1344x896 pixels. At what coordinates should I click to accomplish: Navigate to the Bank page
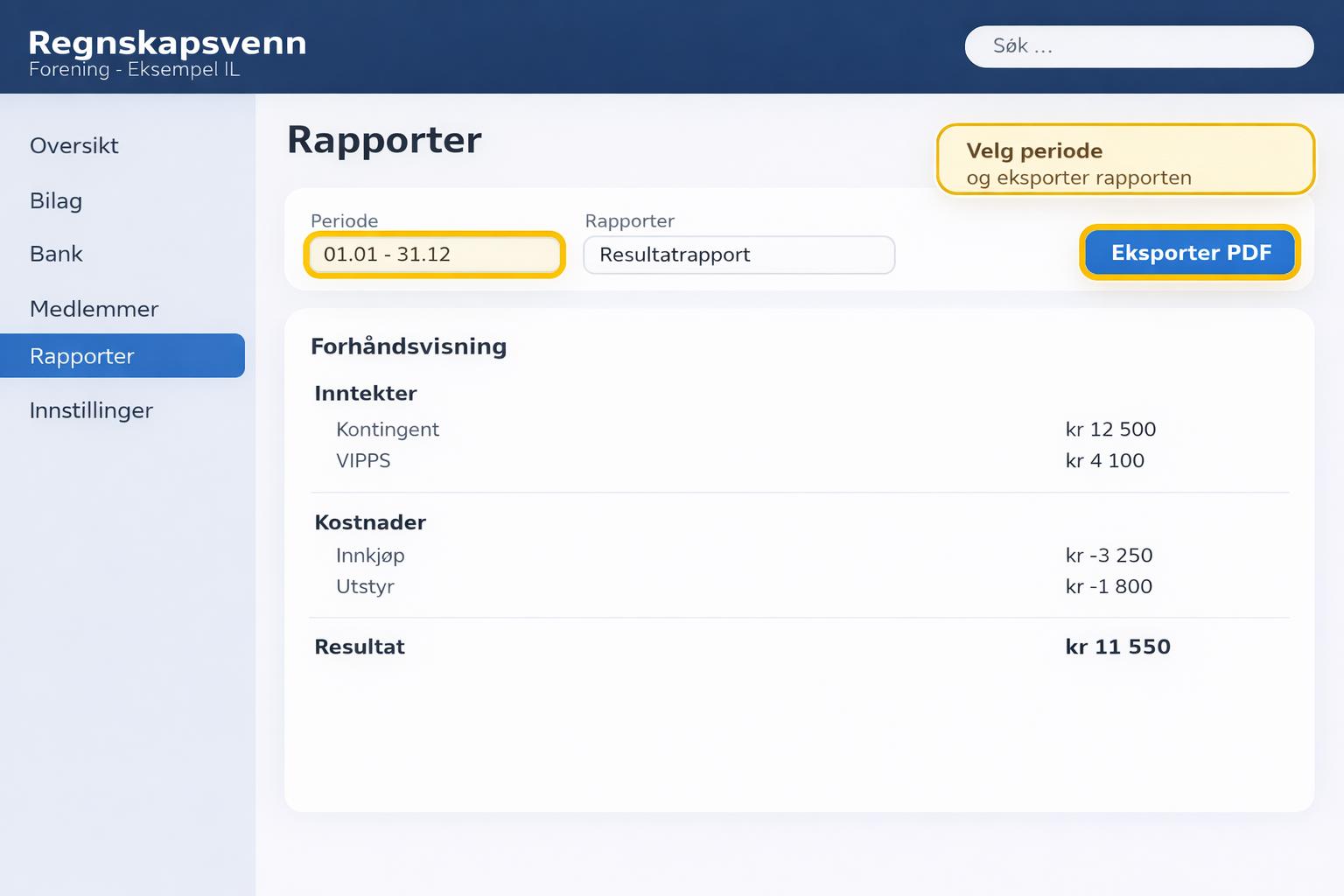pyautogui.click(x=56, y=254)
